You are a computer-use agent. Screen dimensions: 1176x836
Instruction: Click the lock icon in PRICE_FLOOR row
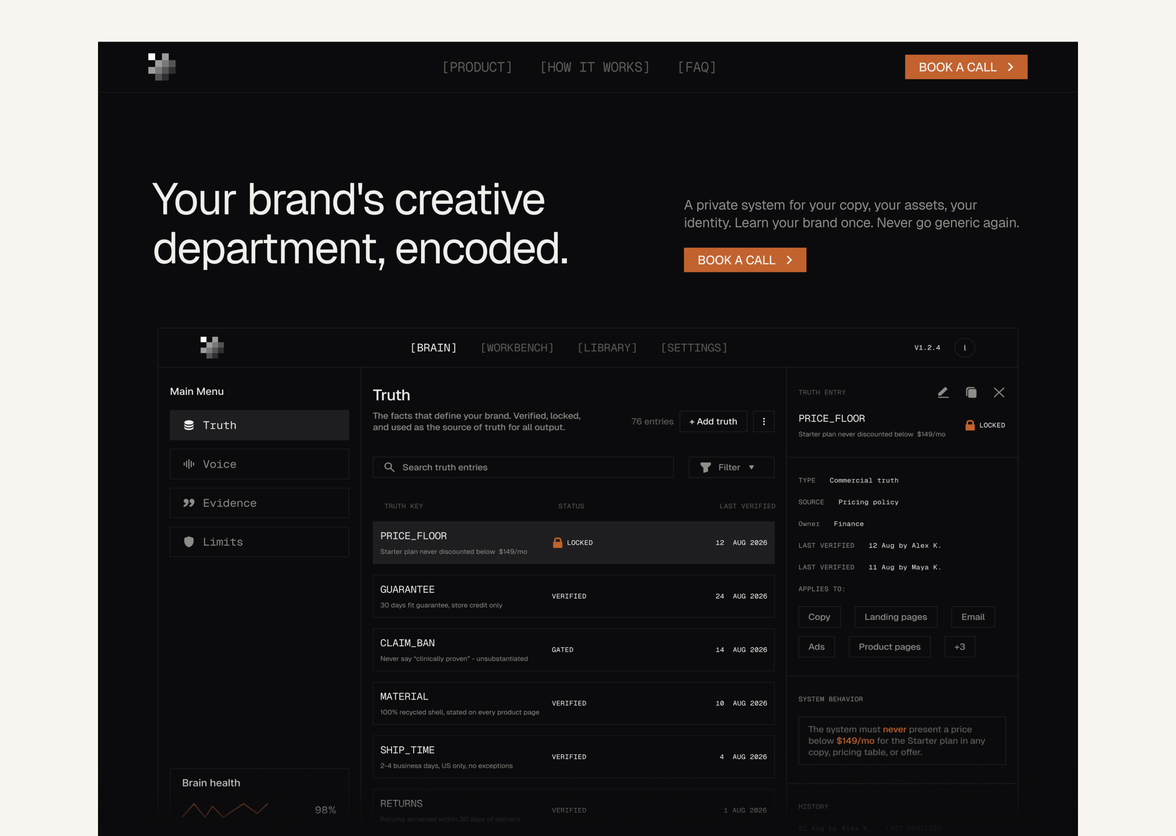557,542
